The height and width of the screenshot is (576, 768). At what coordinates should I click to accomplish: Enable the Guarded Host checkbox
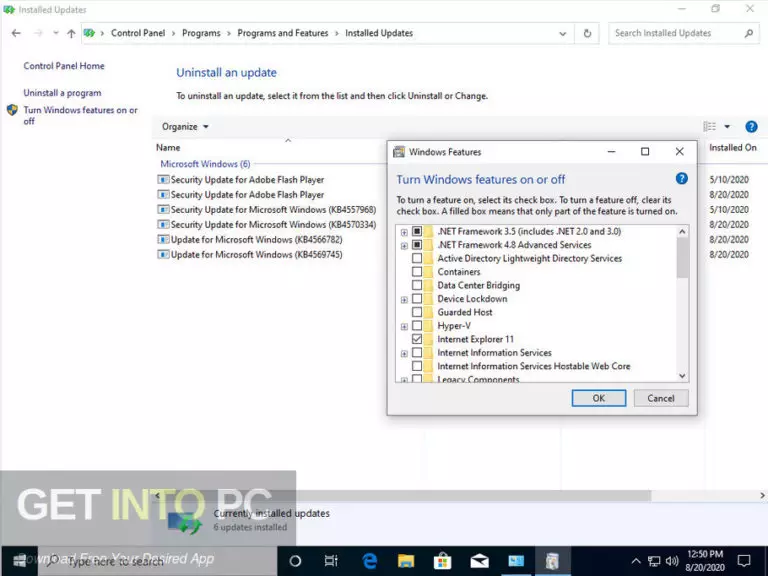[x=417, y=312]
